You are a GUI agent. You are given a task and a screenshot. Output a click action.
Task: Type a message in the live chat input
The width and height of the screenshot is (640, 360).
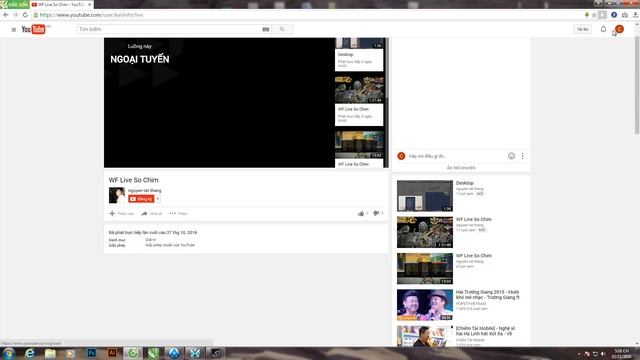click(x=456, y=156)
